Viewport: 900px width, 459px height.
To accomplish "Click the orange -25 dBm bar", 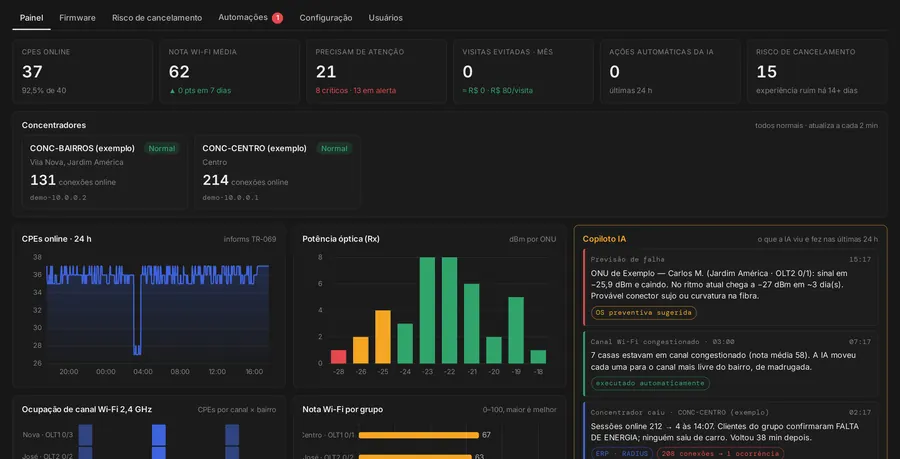I will point(383,337).
